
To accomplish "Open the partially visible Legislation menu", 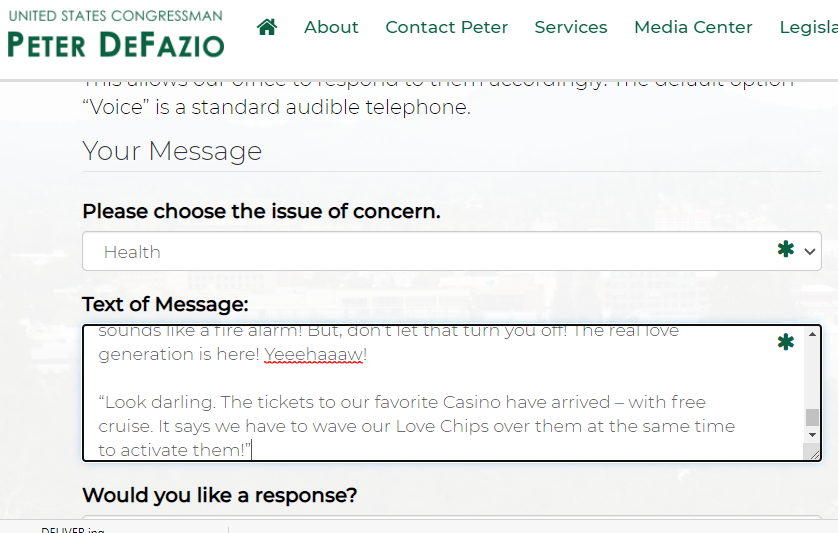I will [808, 27].
